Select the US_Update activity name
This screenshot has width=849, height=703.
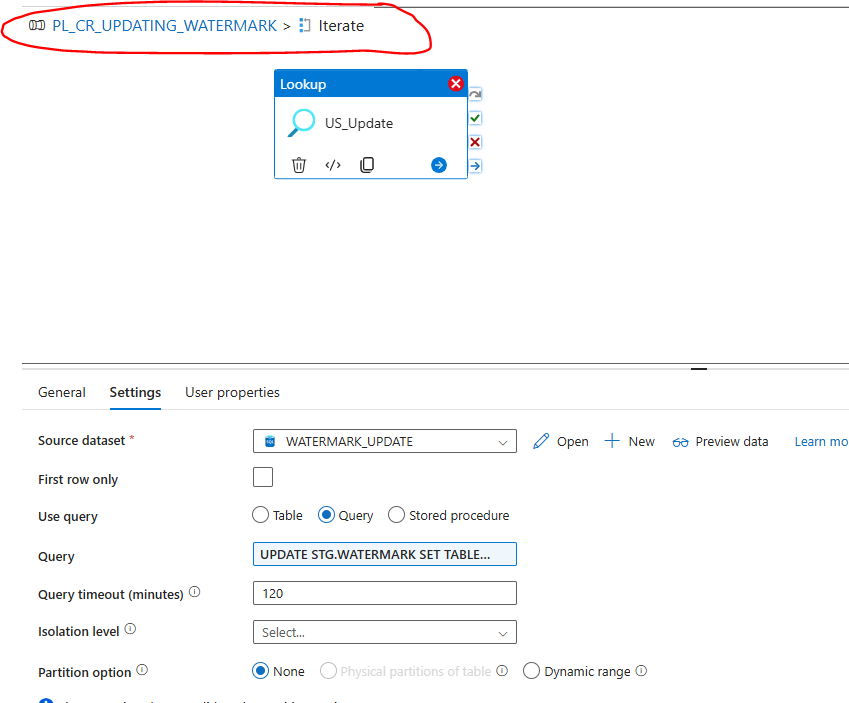click(359, 123)
